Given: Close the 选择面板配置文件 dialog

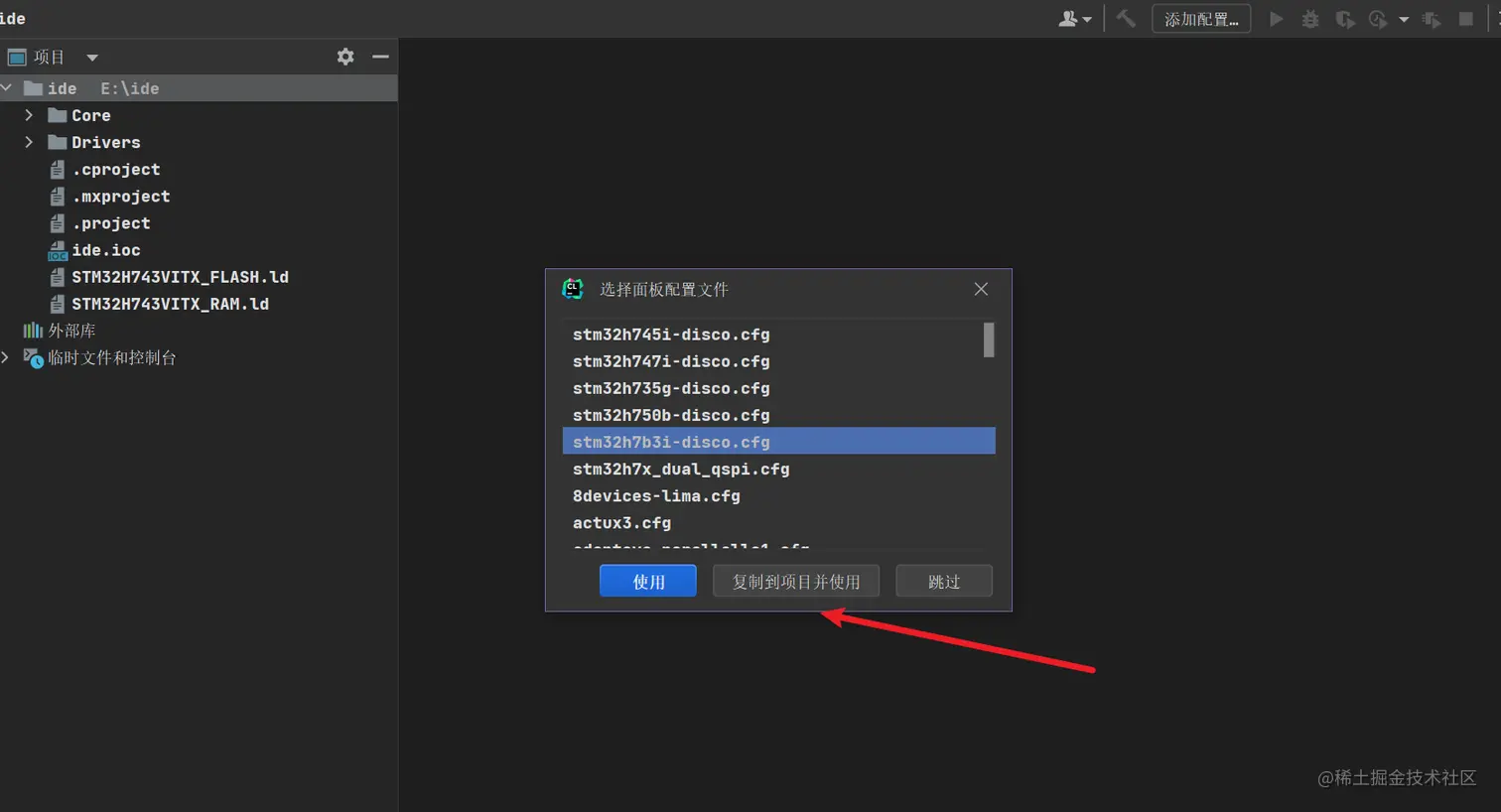Looking at the screenshot, I should click(981, 289).
